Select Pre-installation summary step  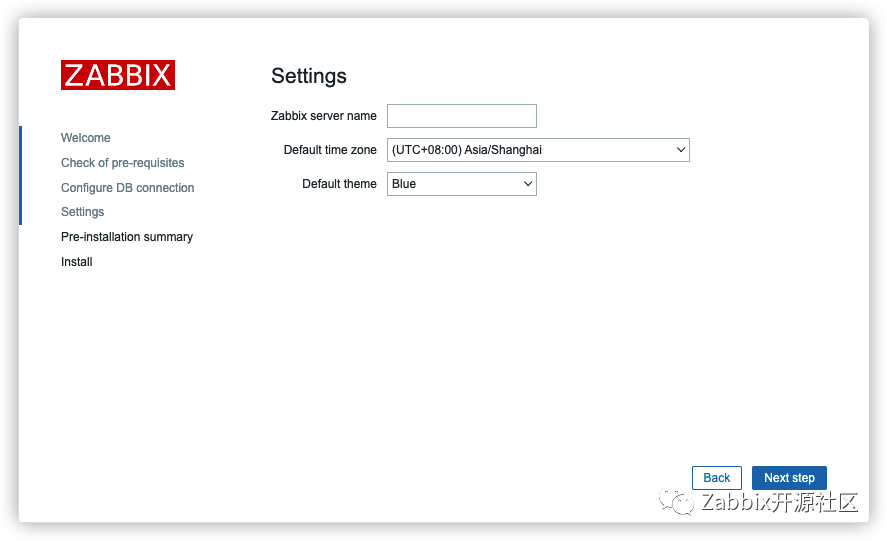click(127, 237)
